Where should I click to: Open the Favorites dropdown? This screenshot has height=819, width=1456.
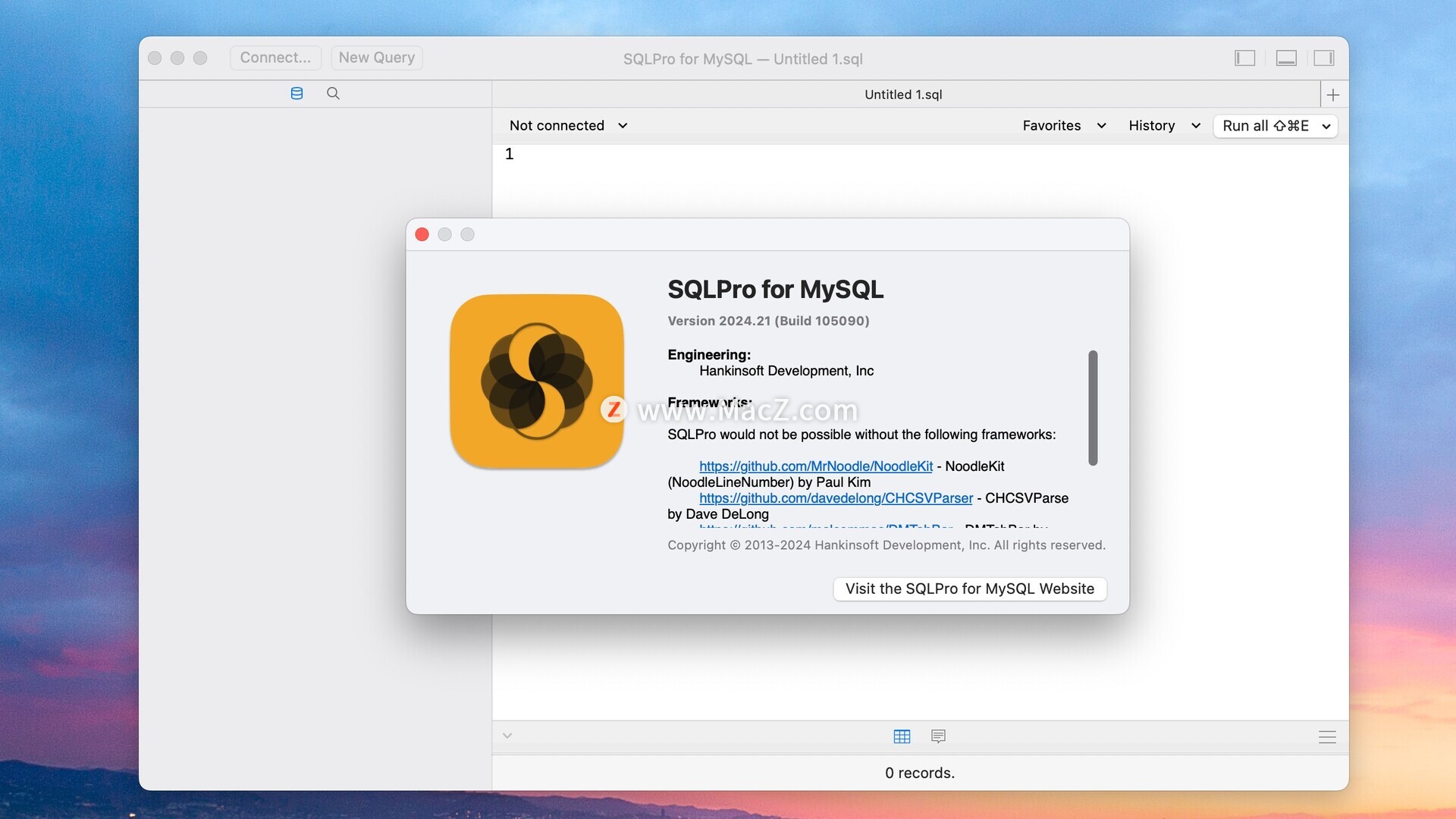[x=1064, y=126]
